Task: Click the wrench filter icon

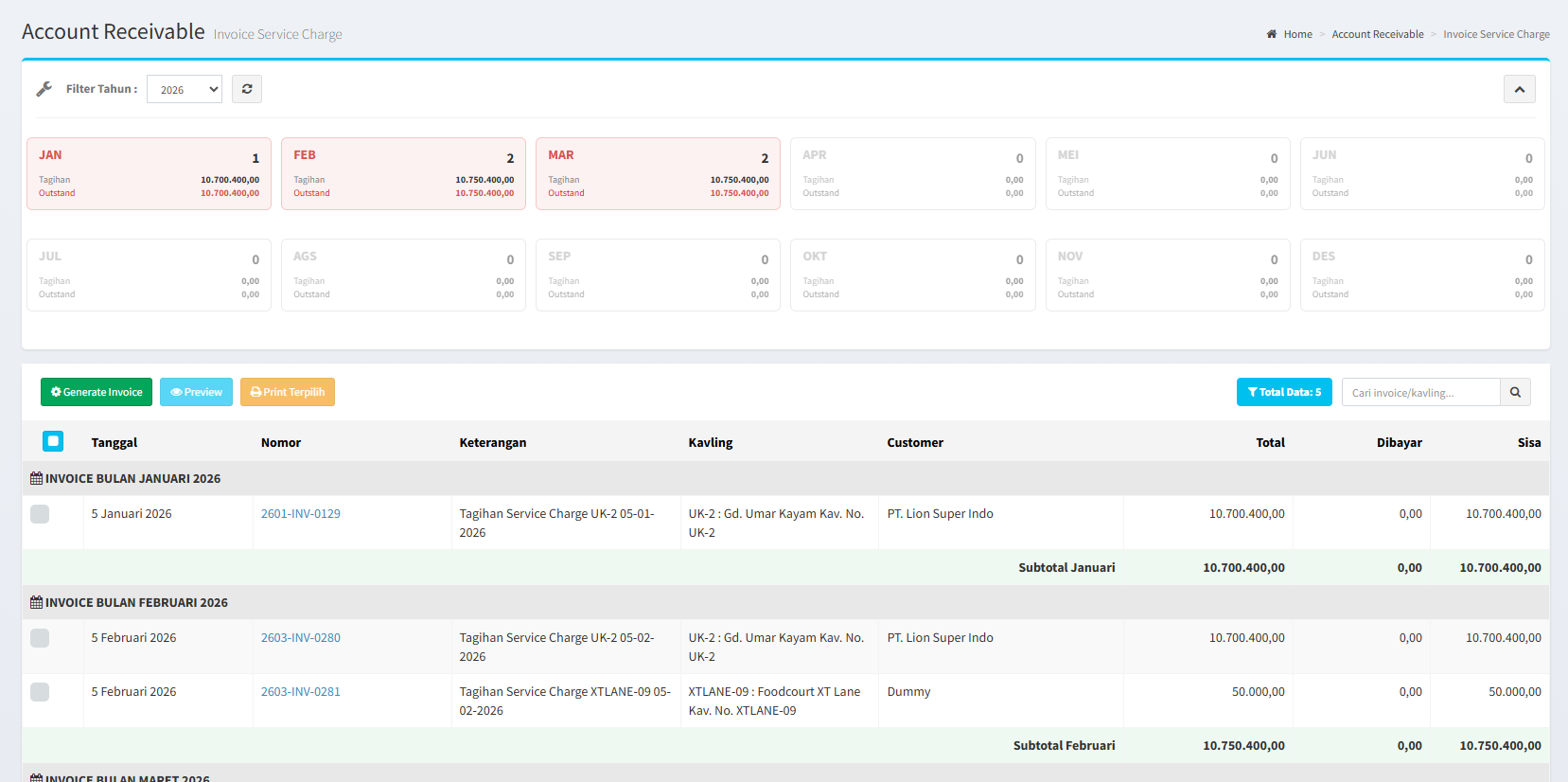Action: [44, 89]
